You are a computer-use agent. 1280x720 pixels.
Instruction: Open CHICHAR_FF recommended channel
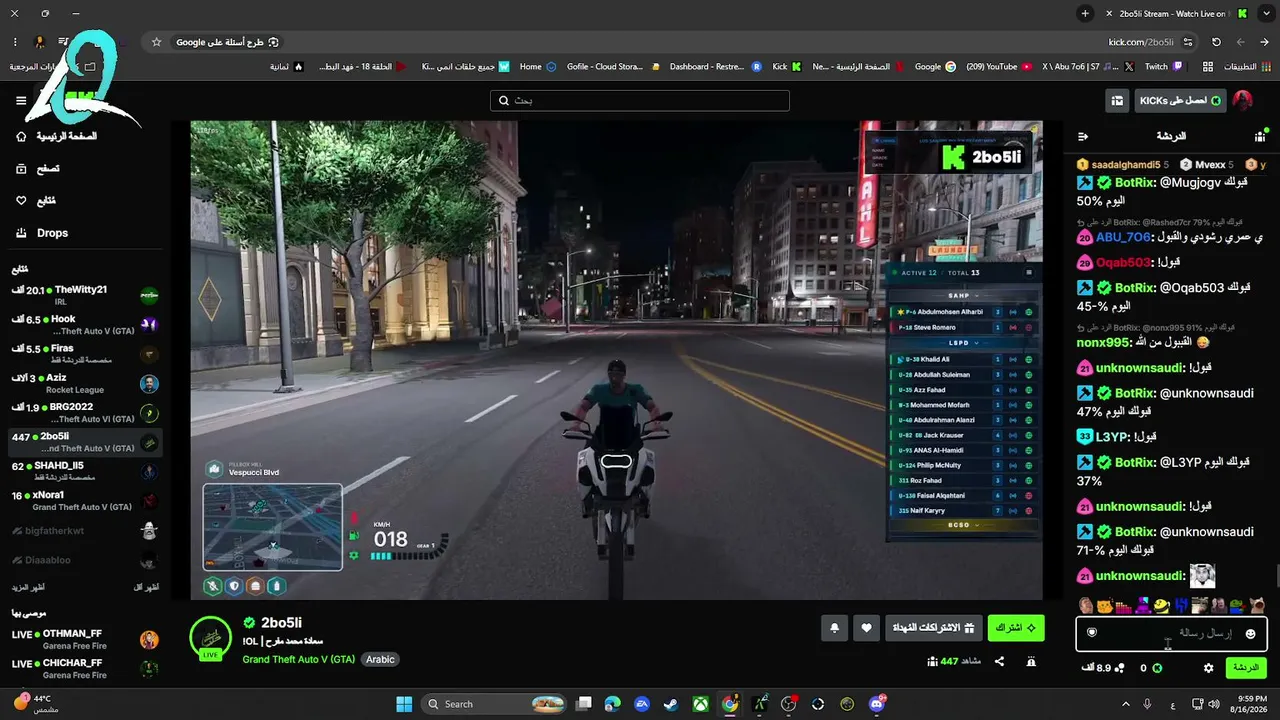85,668
